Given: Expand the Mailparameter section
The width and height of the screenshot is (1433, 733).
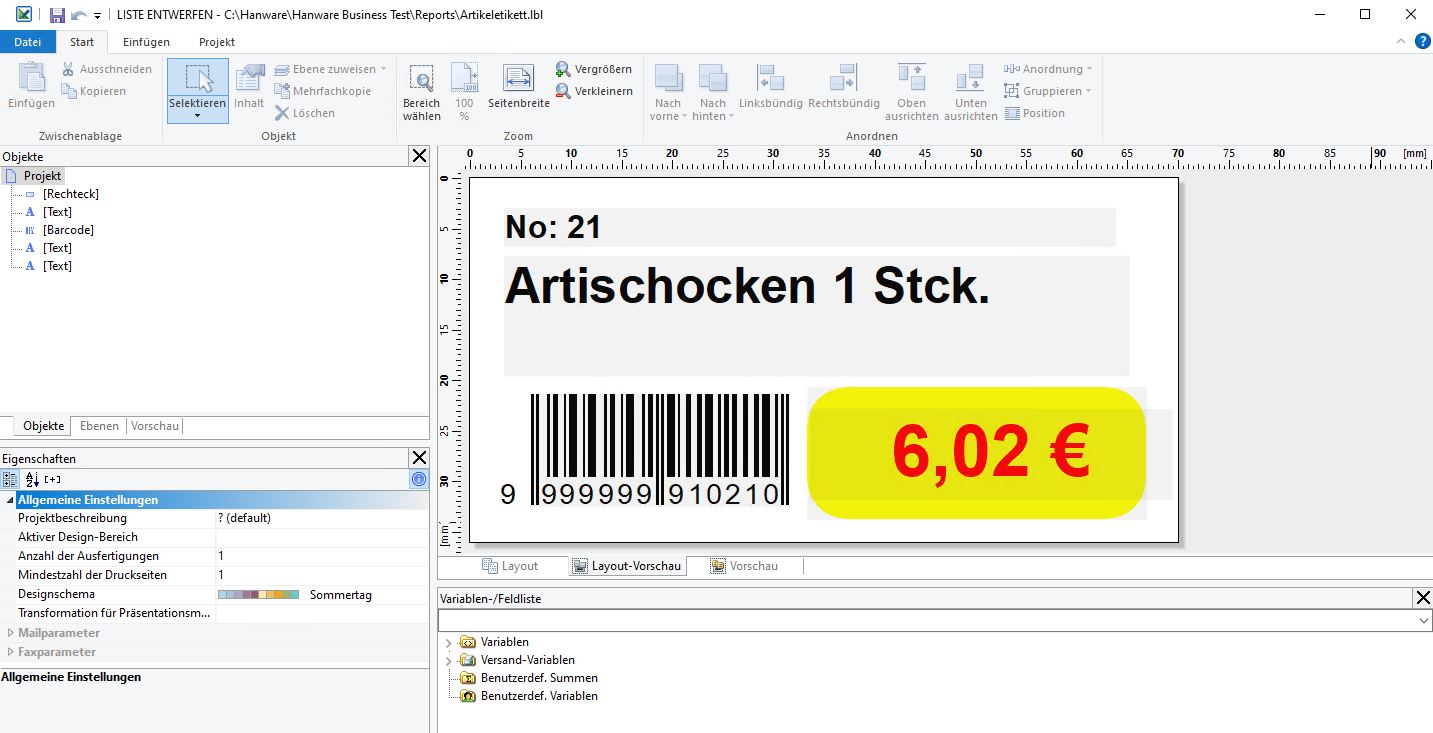Looking at the screenshot, I should click(x=10, y=633).
